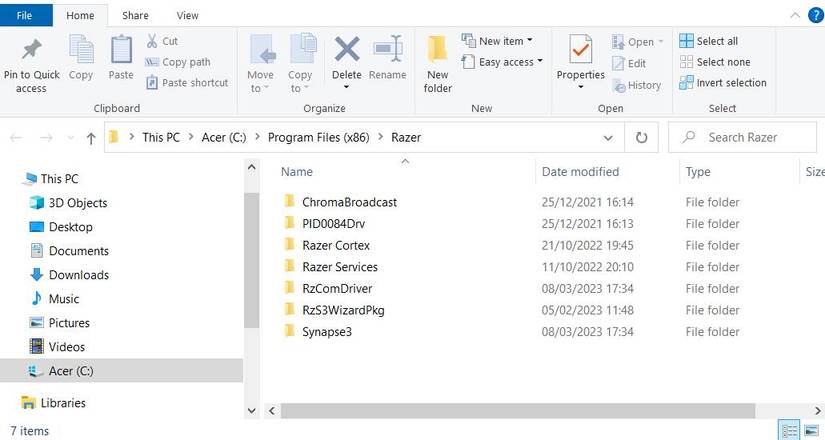This screenshot has height=440, width=825.
Task: Expand address bar history dropdown
Action: tap(608, 138)
